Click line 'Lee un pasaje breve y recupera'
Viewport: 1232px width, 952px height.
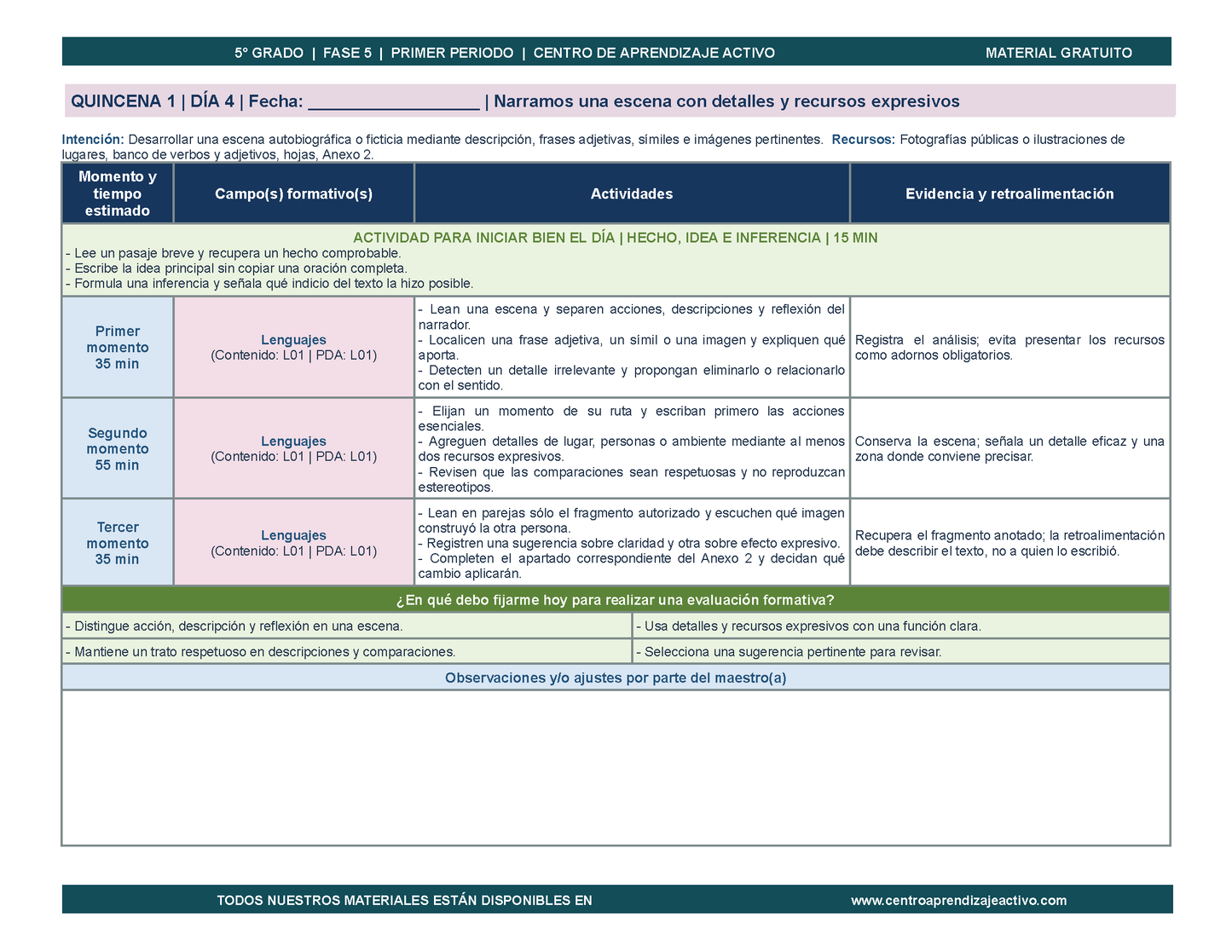(x=233, y=253)
